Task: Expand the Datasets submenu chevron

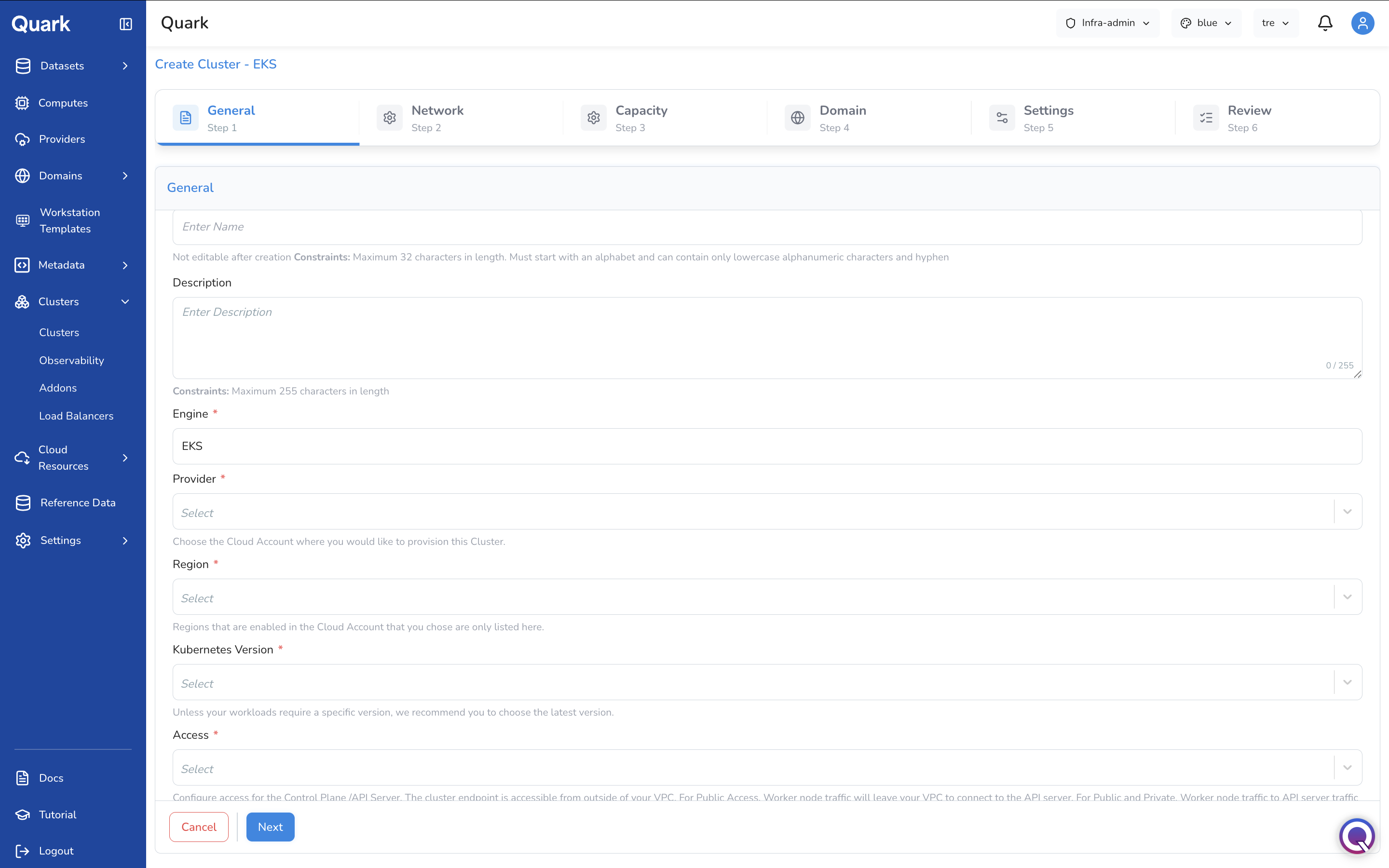Action: 125,66
